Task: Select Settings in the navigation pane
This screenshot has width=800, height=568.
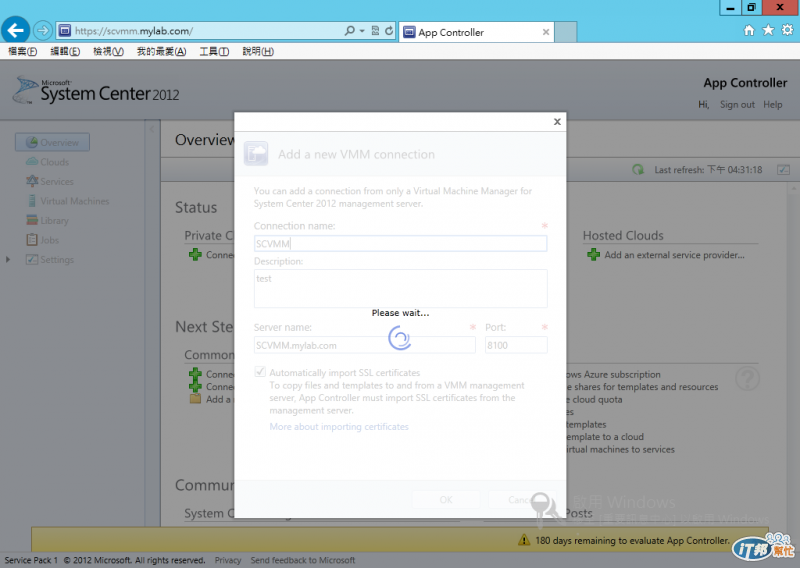Action: point(50,259)
